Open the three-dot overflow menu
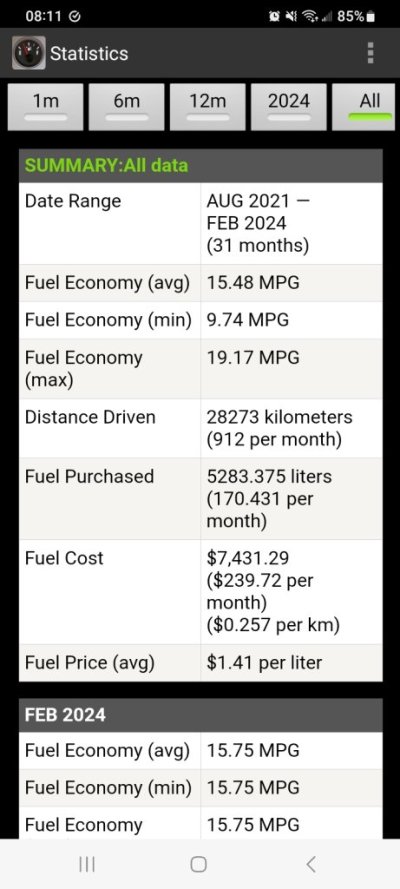Viewport: 400px width, 889px height. coord(371,53)
